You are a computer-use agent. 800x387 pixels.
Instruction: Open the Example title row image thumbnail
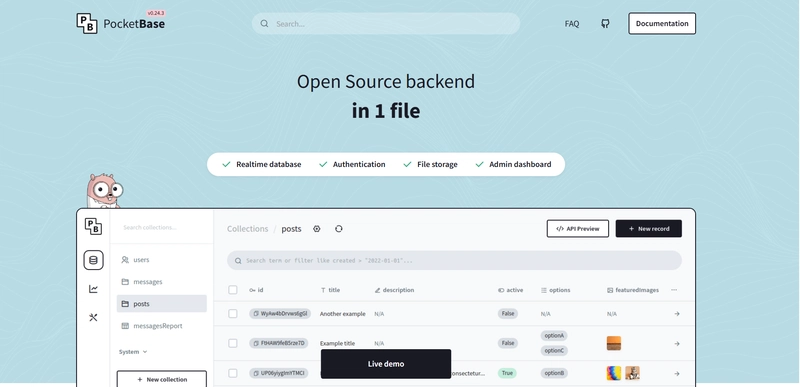click(x=614, y=343)
